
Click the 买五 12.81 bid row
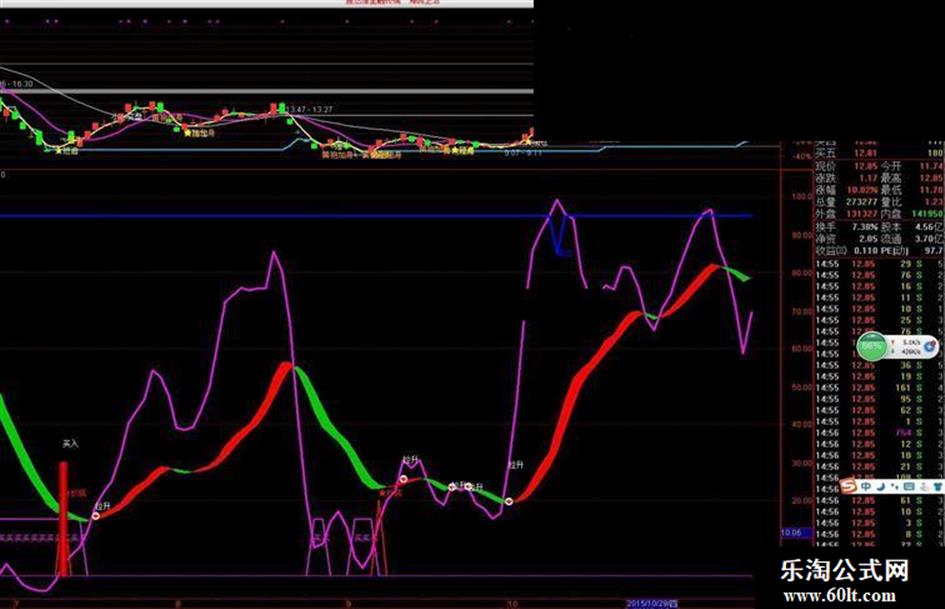point(879,154)
